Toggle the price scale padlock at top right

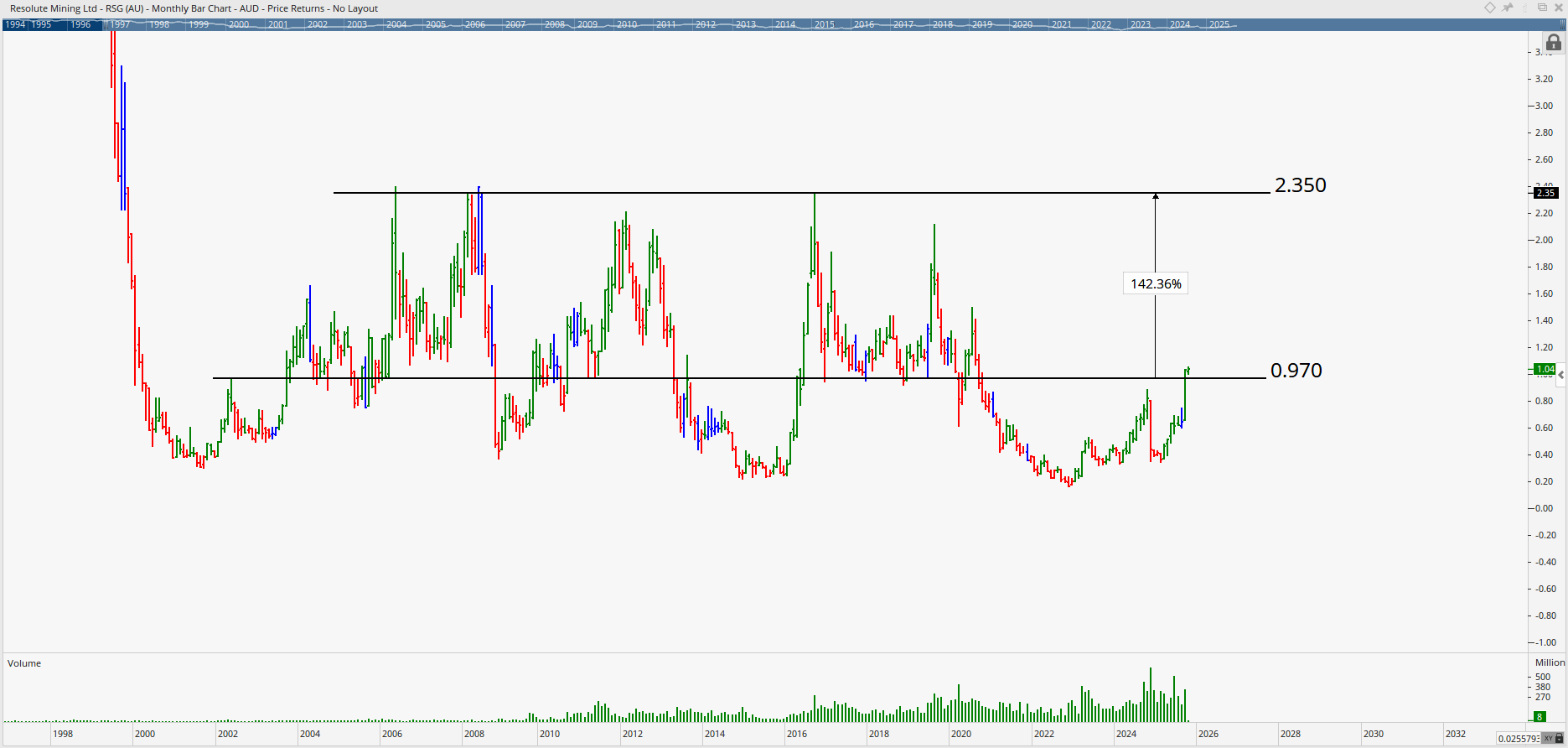(x=1553, y=43)
